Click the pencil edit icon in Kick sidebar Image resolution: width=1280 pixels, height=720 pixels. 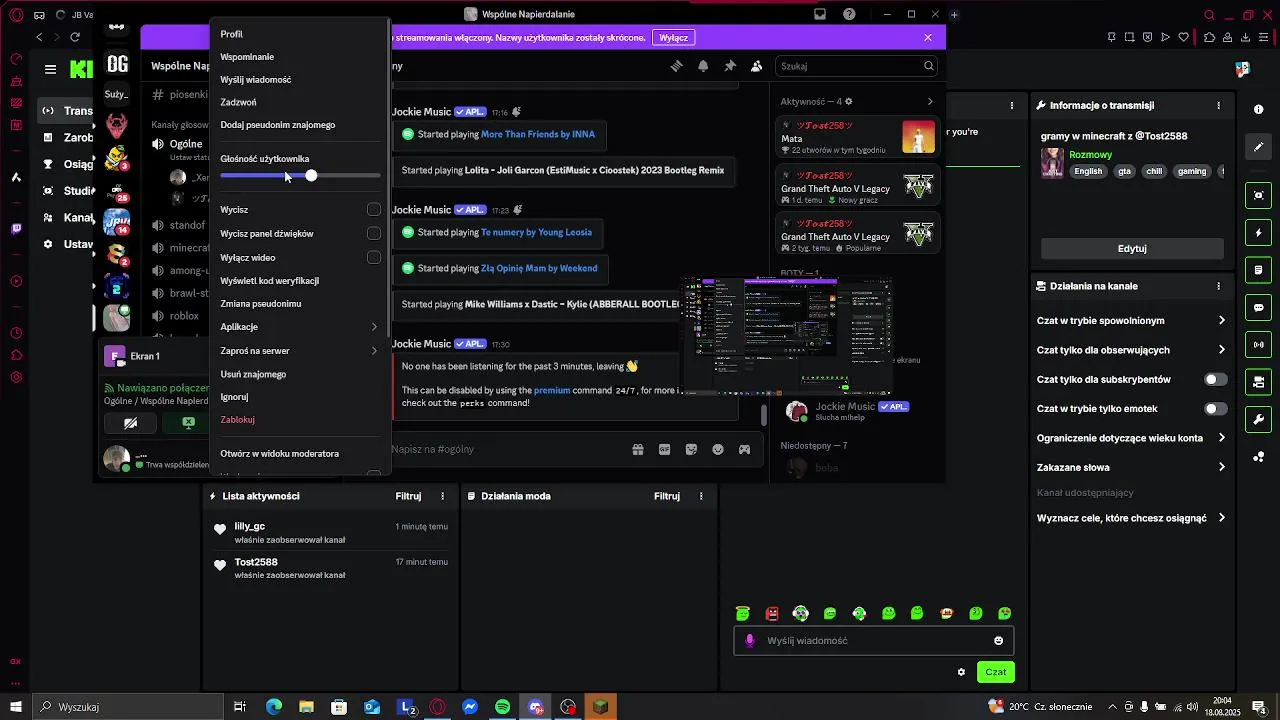tap(1259, 147)
